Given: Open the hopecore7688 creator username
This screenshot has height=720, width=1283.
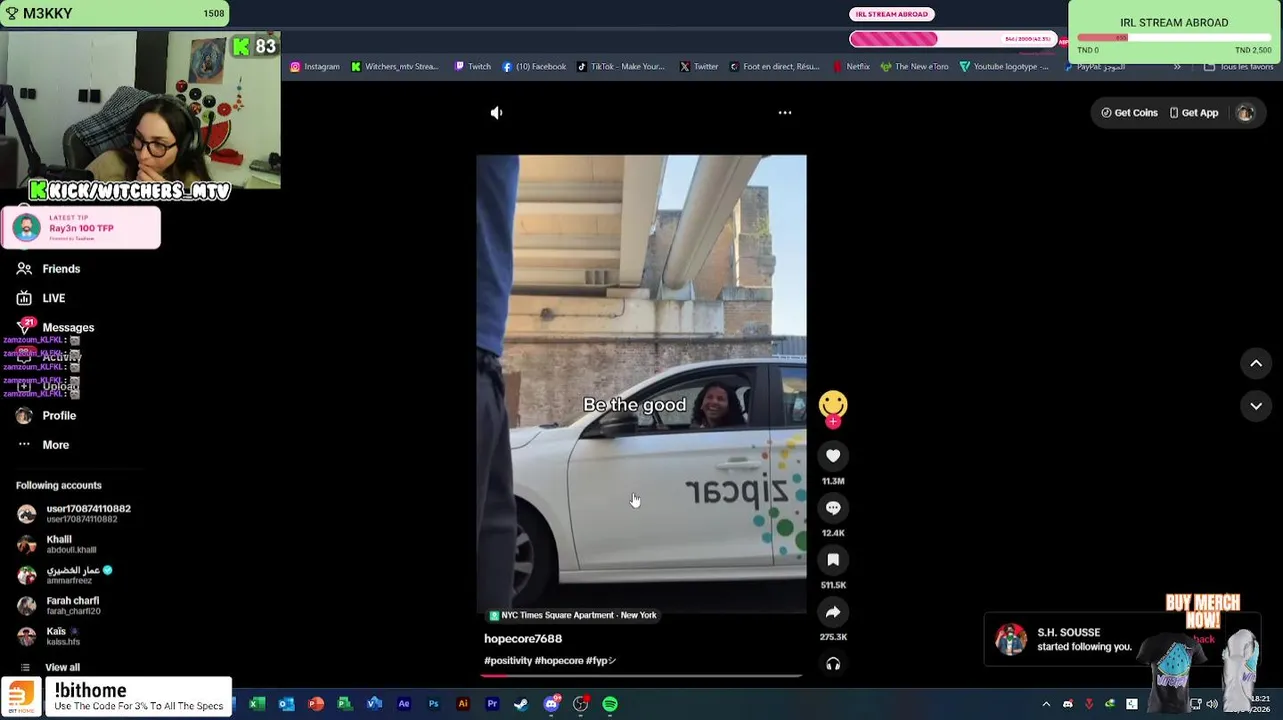Looking at the screenshot, I should click(x=523, y=638).
